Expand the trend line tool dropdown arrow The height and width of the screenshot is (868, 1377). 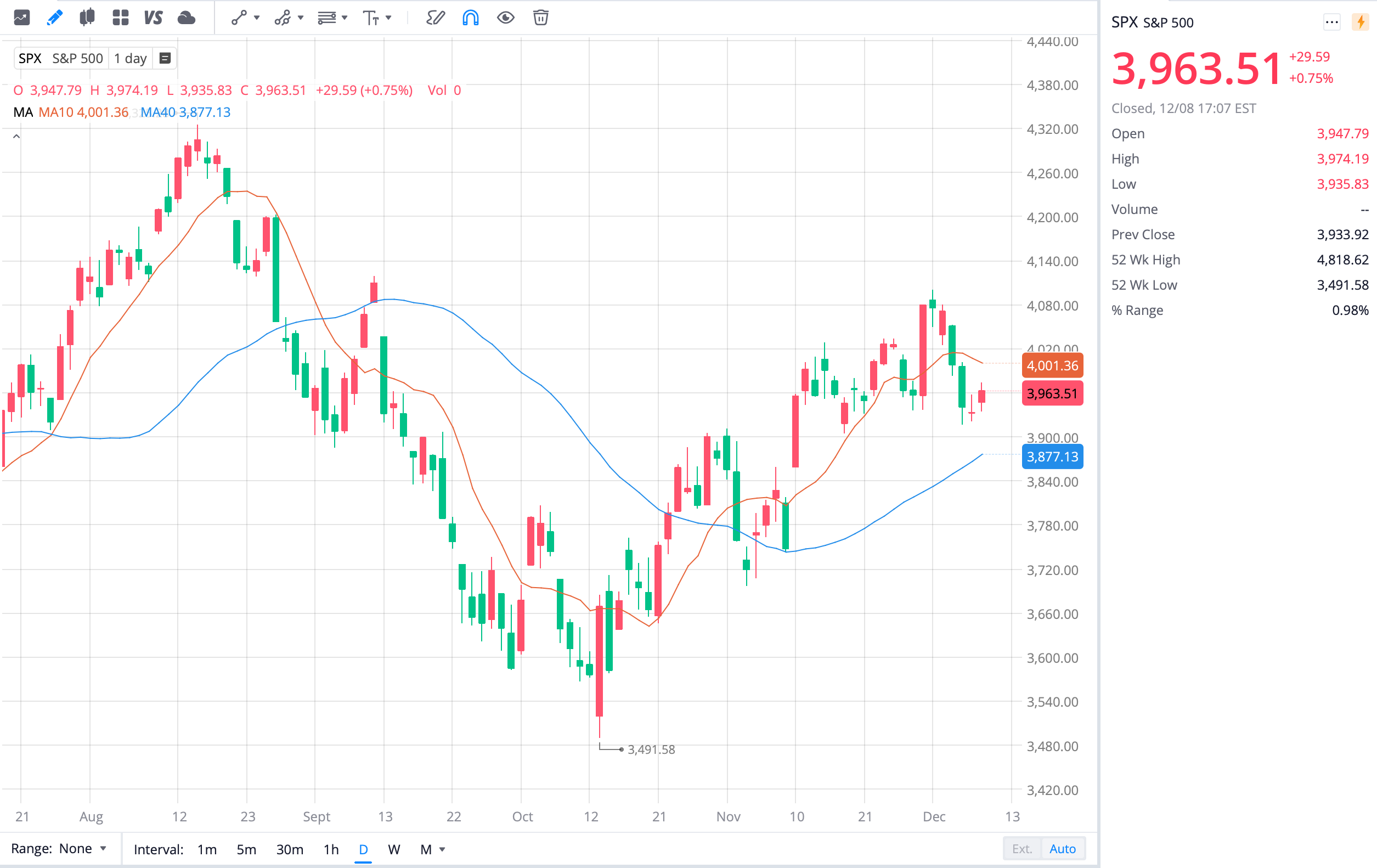(257, 18)
